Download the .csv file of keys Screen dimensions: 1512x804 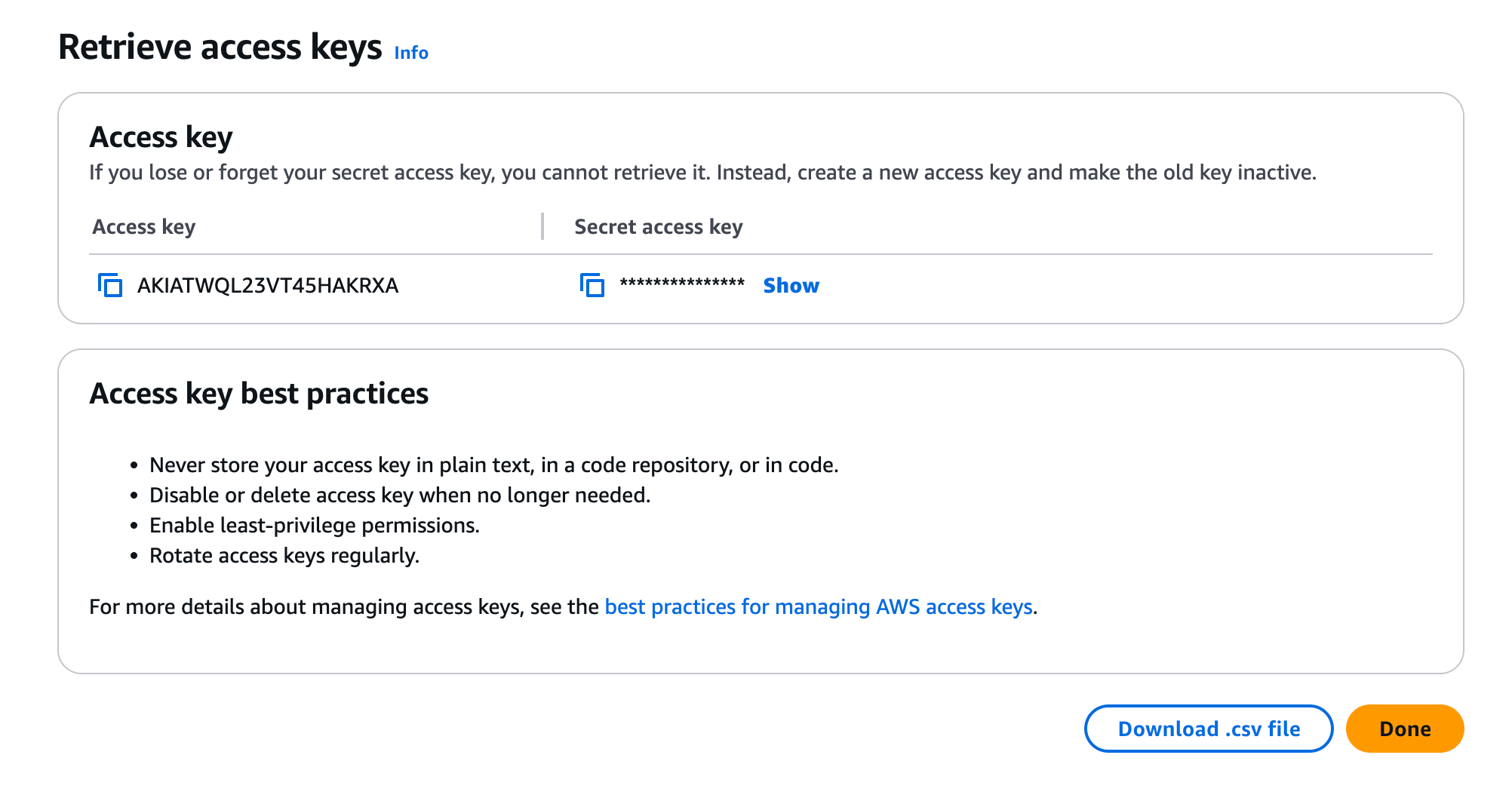pyautogui.click(x=1208, y=729)
